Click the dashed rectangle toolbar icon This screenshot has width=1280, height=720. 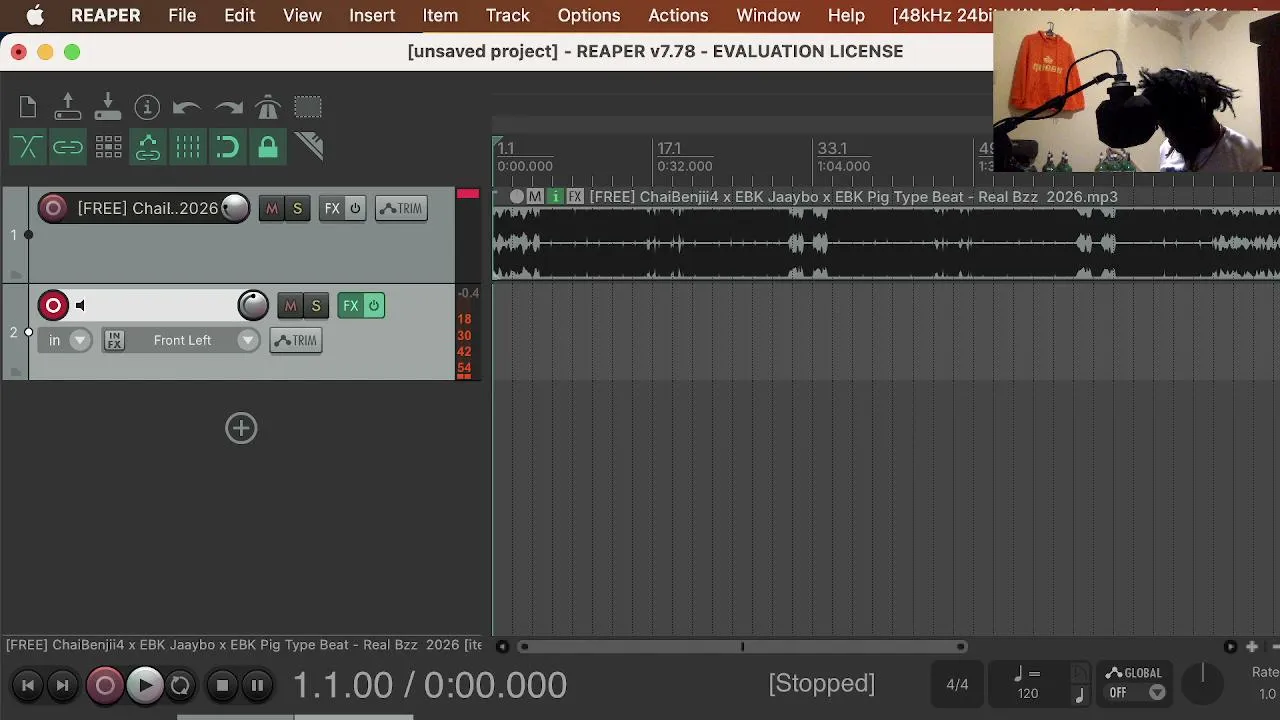pyautogui.click(x=308, y=107)
